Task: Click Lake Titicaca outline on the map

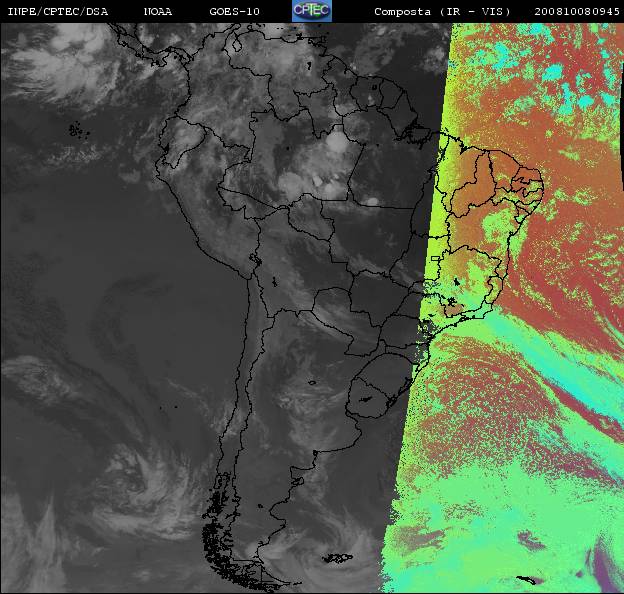Action: click(256, 260)
